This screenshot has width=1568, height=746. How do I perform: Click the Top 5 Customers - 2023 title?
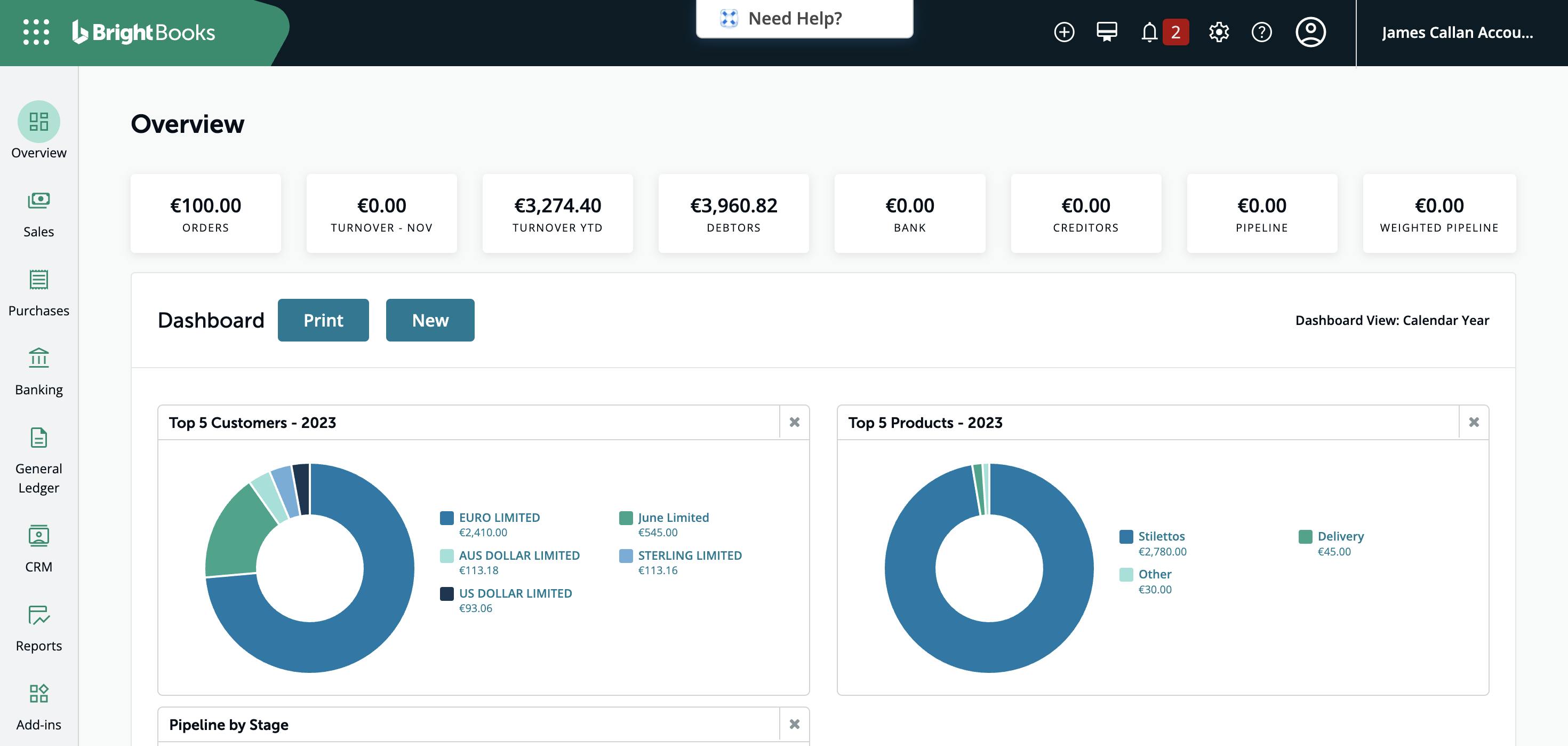(x=253, y=423)
